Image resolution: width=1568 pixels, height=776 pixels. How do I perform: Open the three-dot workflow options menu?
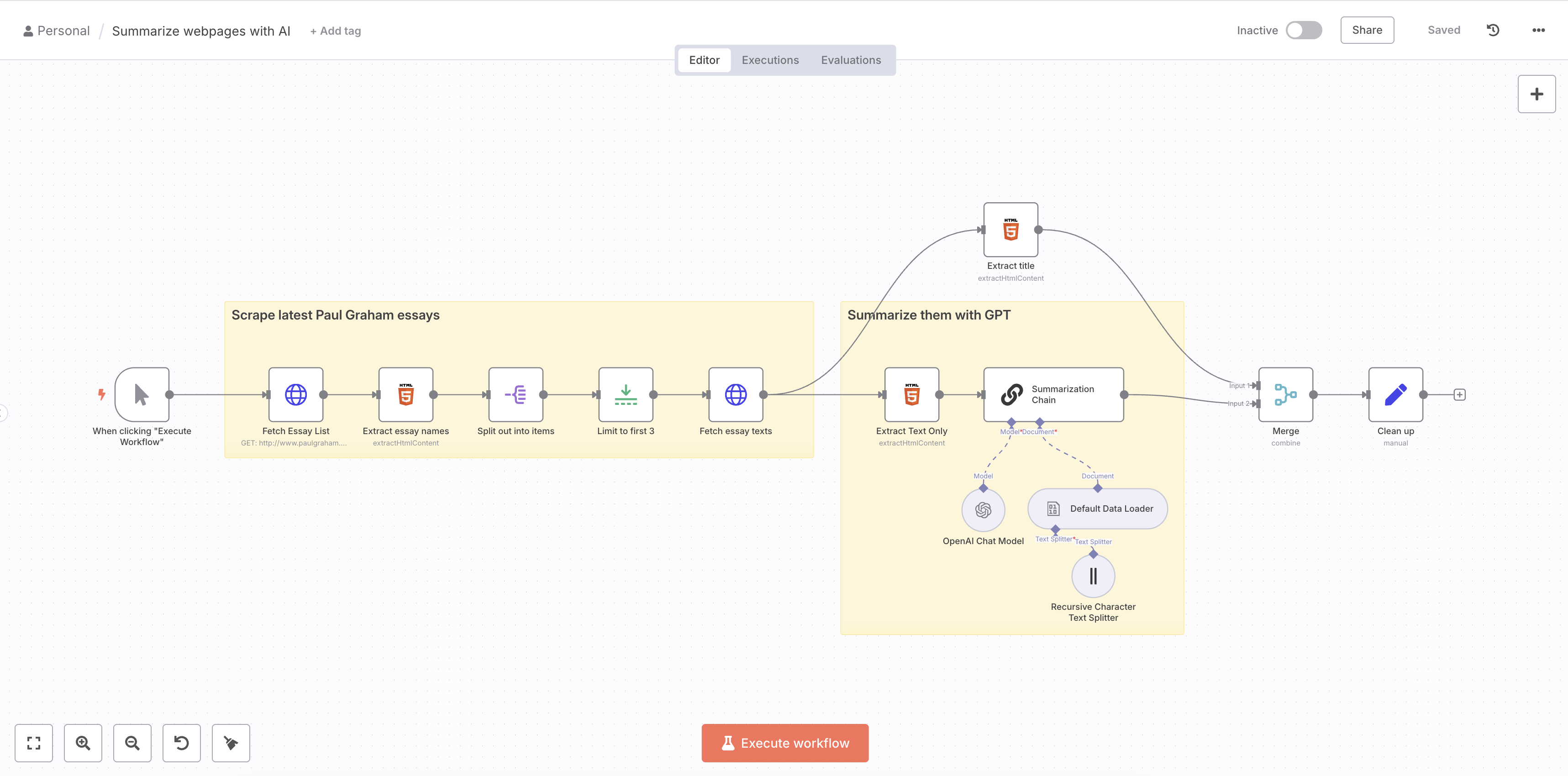[1537, 31]
